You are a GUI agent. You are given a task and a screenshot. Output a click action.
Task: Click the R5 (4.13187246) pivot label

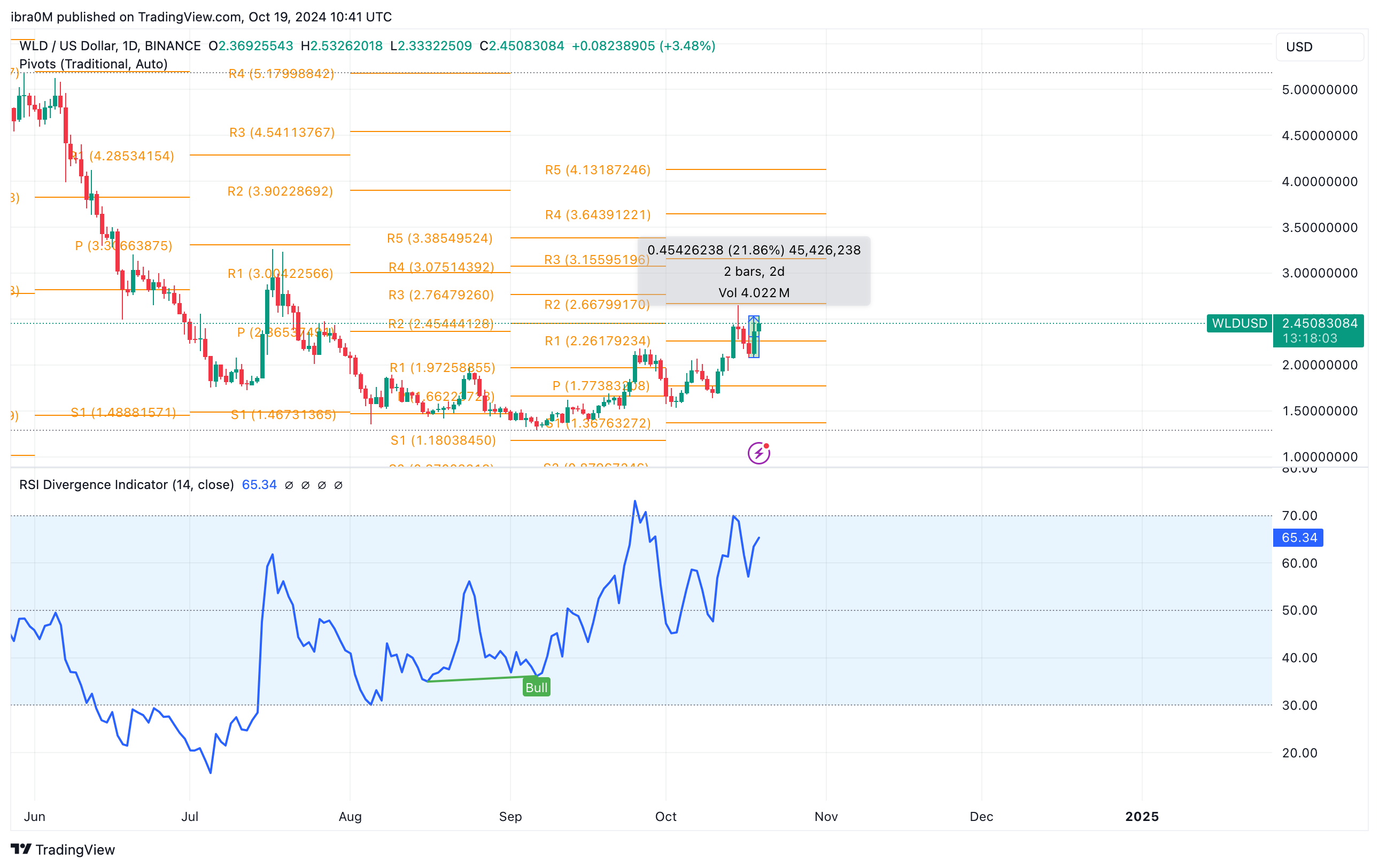point(598,169)
